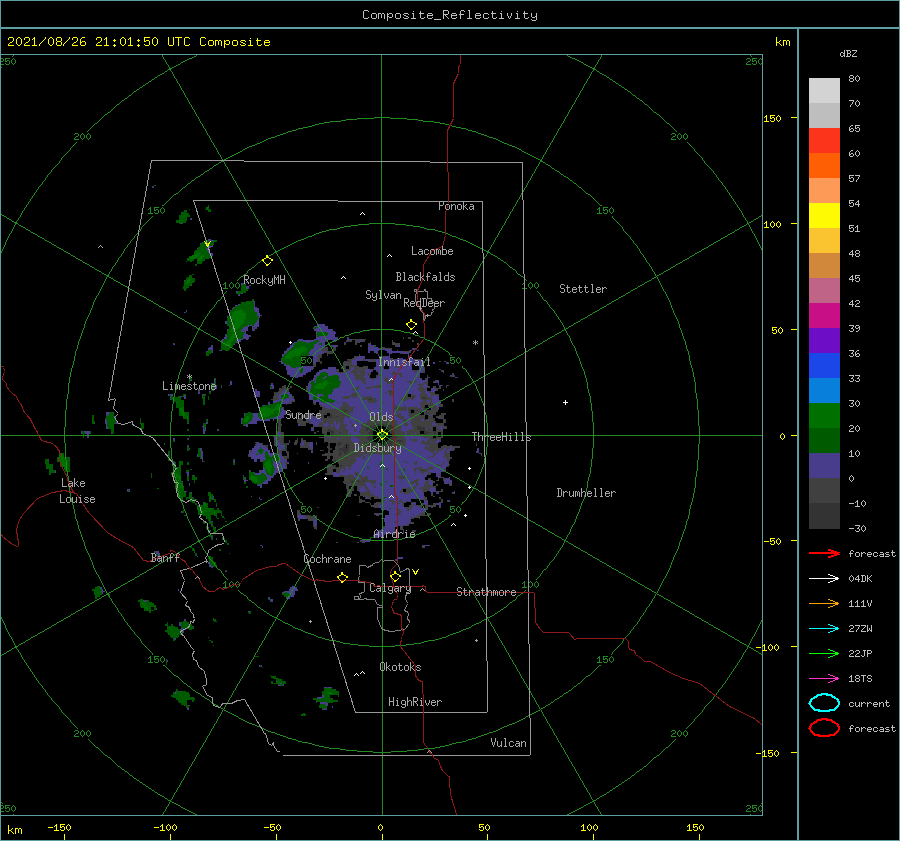Click the yellow diamond marker above RockyMH
The height and width of the screenshot is (841, 900).
[267, 261]
